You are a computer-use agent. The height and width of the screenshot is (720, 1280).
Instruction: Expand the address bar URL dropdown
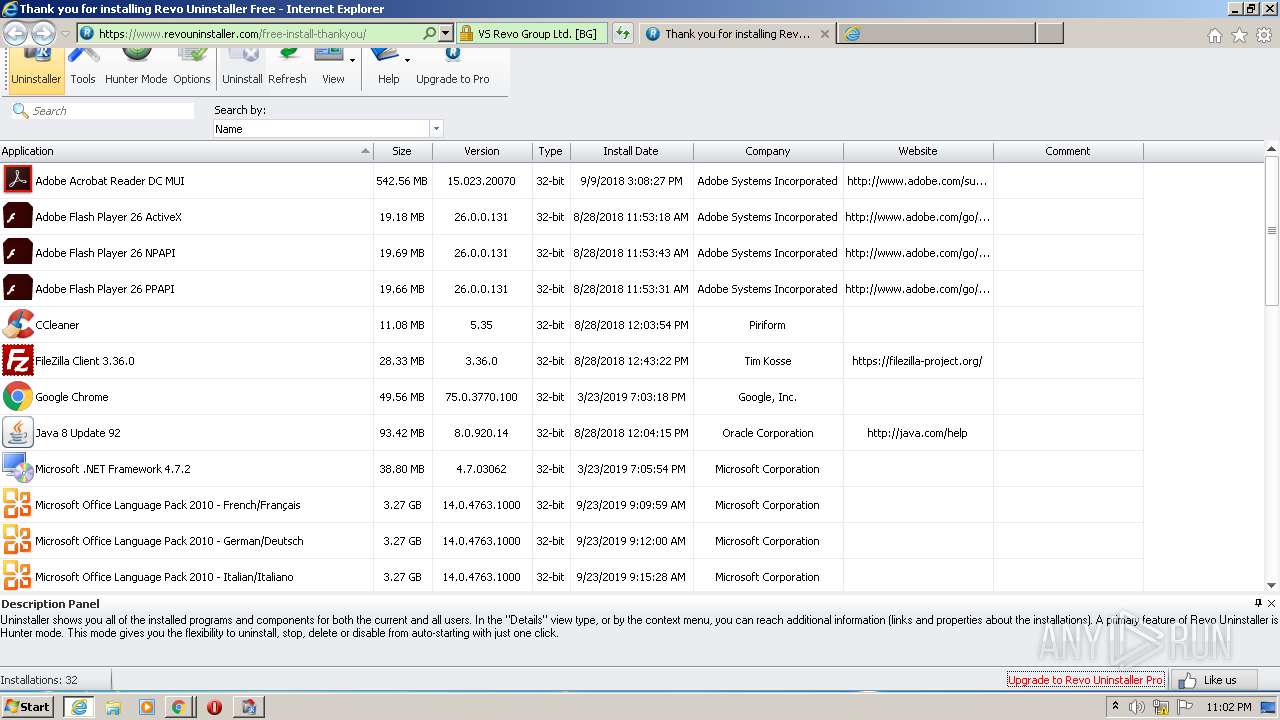[x=446, y=33]
